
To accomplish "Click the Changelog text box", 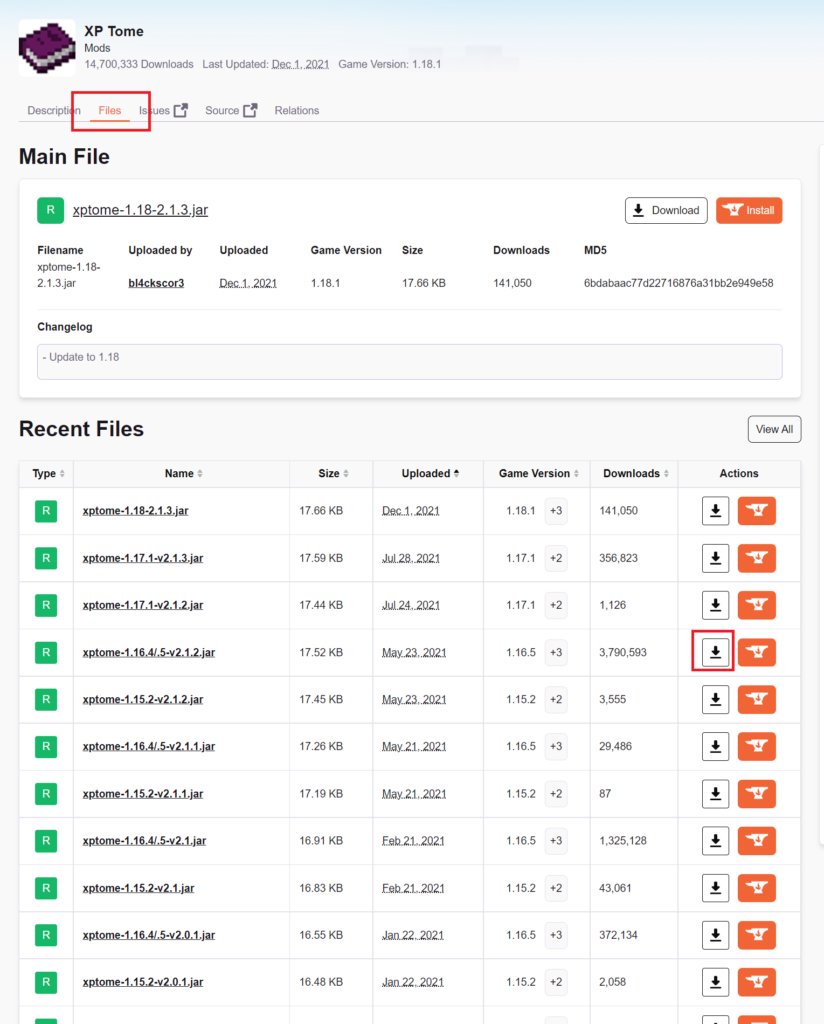I will tap(409, 362).
